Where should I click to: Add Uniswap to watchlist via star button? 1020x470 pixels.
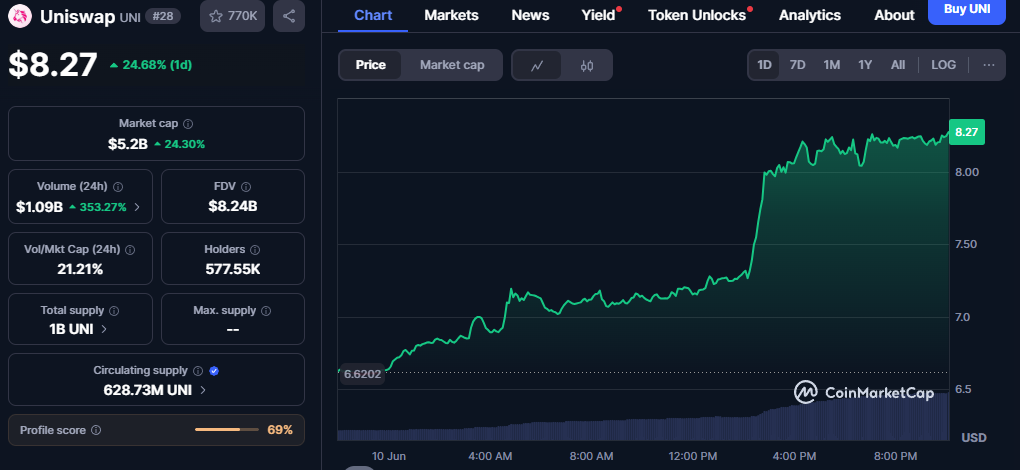coord(232,16)
